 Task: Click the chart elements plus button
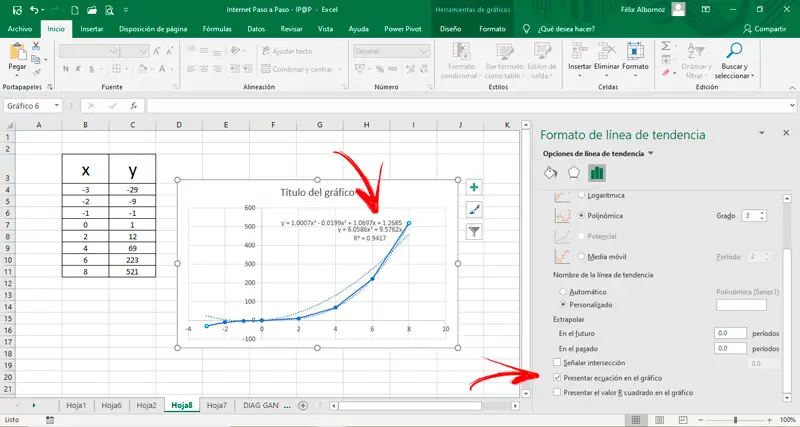coord(474,187)
